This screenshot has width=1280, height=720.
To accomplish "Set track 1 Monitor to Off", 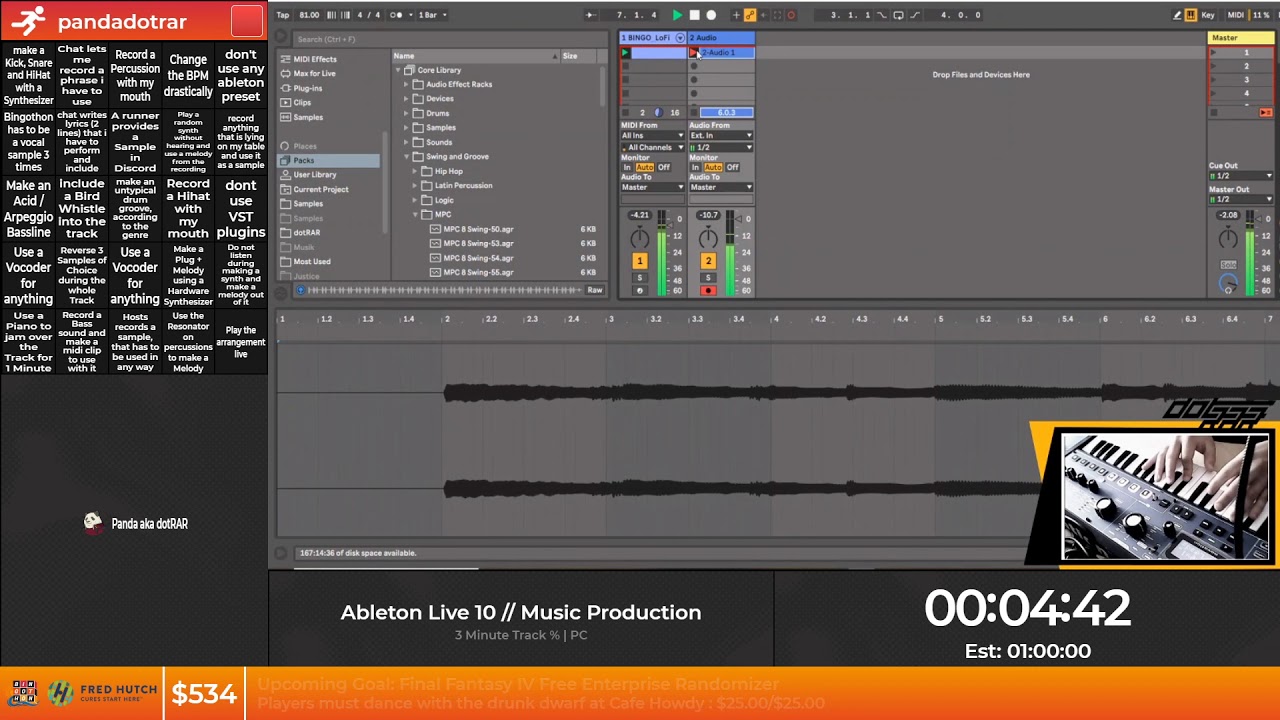I will click(664, 168).
